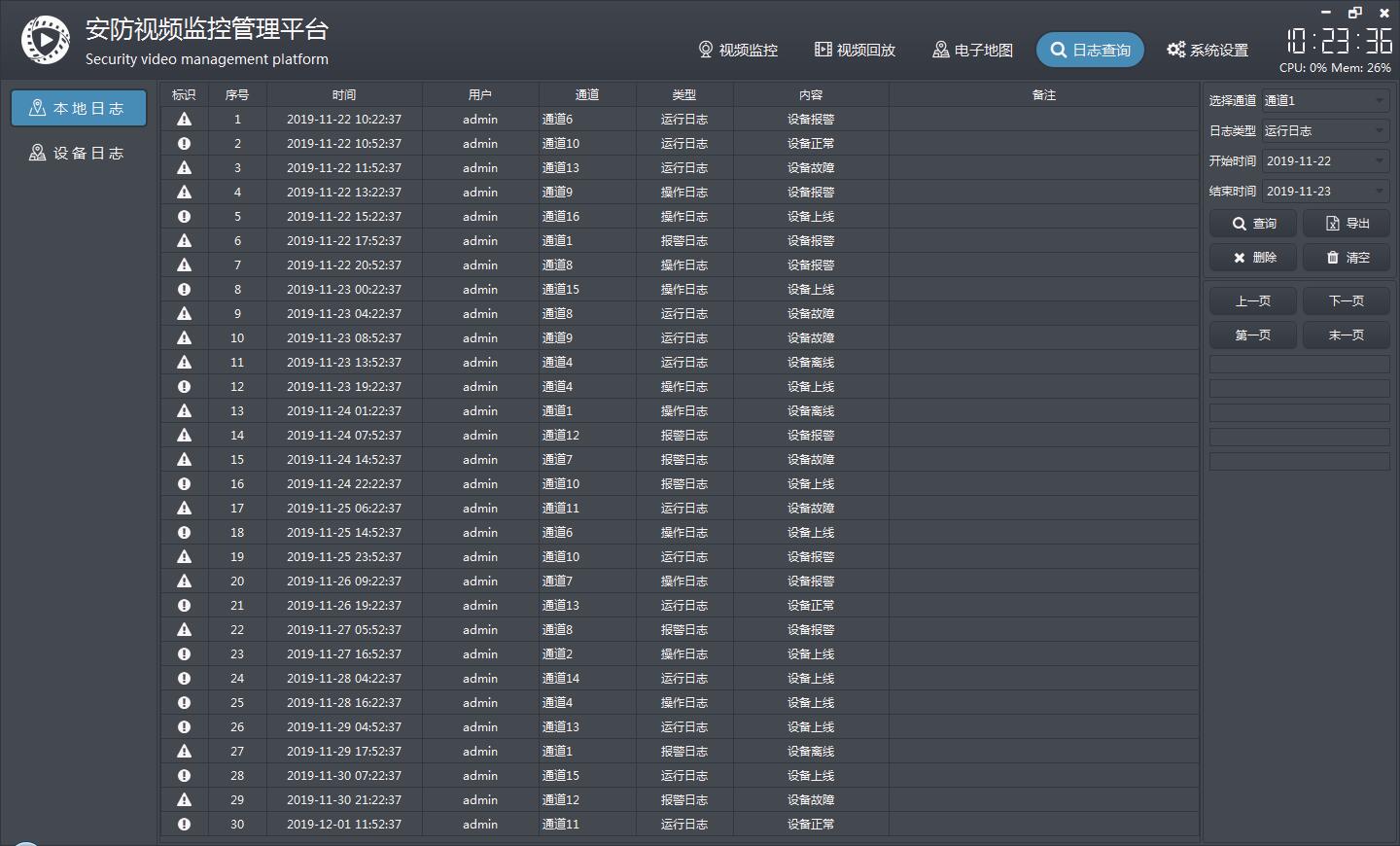This screenshot has width=1400, height=846.
Task: Click warning triangle icon in row 1
Action: click(184, 119)
